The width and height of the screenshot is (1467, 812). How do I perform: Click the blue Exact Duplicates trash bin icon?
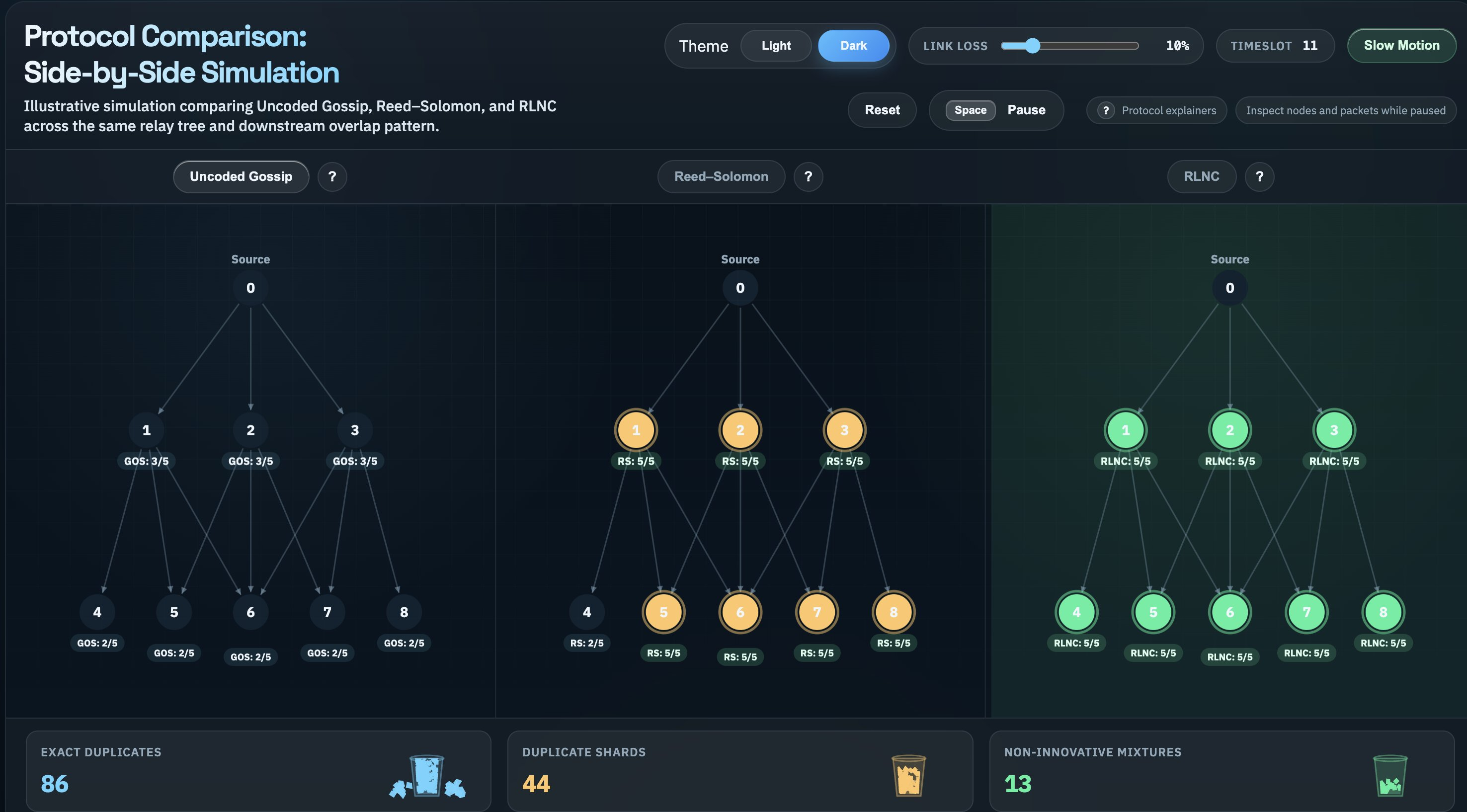427,777
